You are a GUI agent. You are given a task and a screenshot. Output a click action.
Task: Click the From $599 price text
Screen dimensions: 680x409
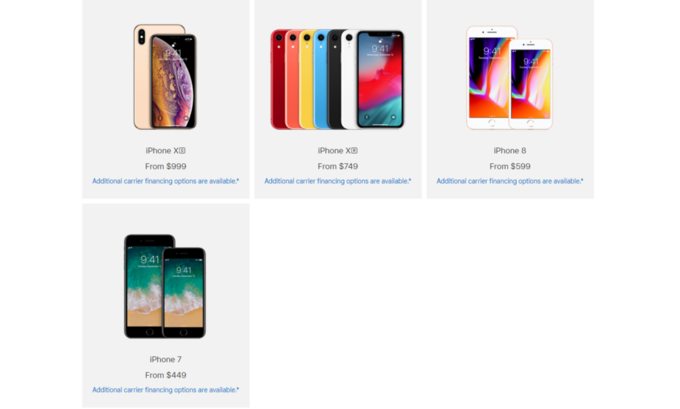(510, 166)
